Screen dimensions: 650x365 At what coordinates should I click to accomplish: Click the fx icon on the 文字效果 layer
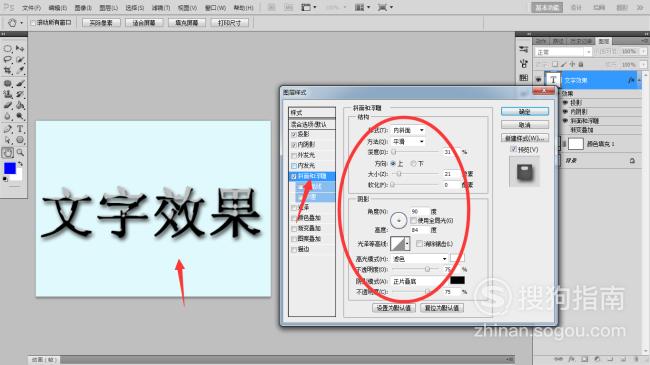[x=631, y=80]
